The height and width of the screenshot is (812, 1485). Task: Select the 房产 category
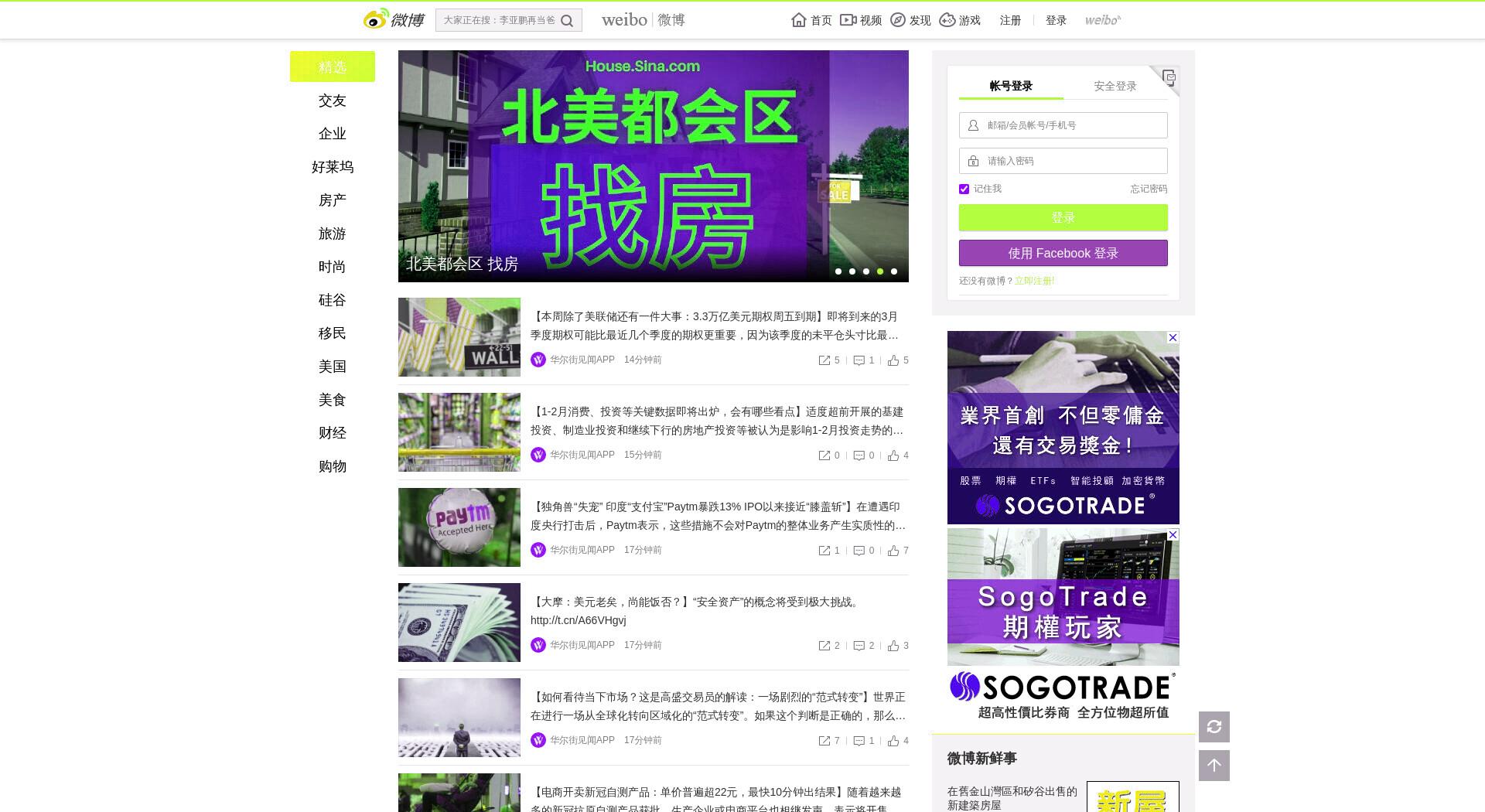[x=333, y=200]
